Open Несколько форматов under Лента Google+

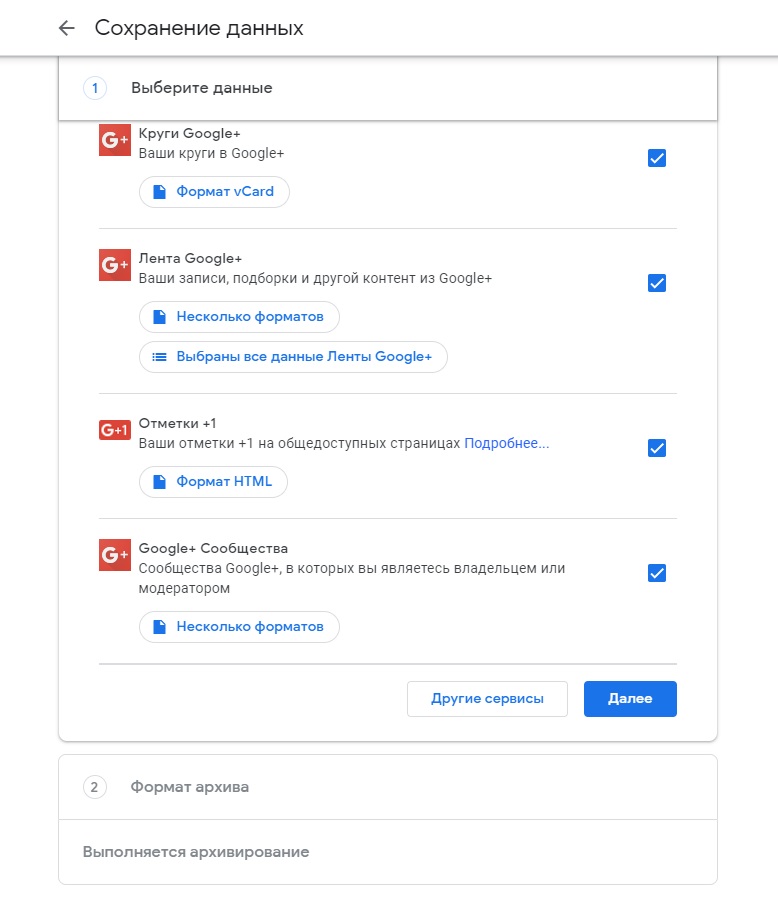[239, 317]
